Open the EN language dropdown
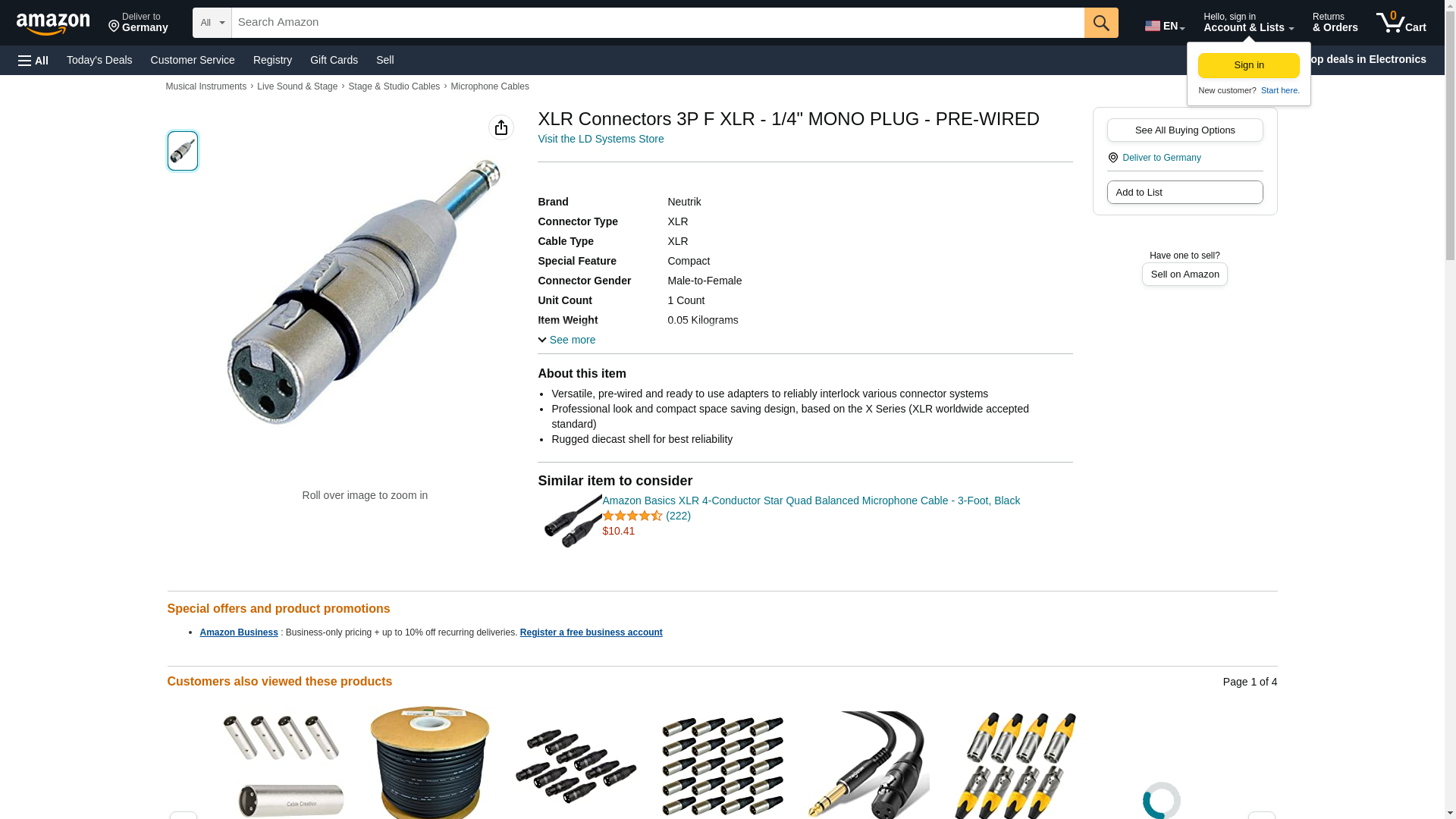 tap(1165, 25)
